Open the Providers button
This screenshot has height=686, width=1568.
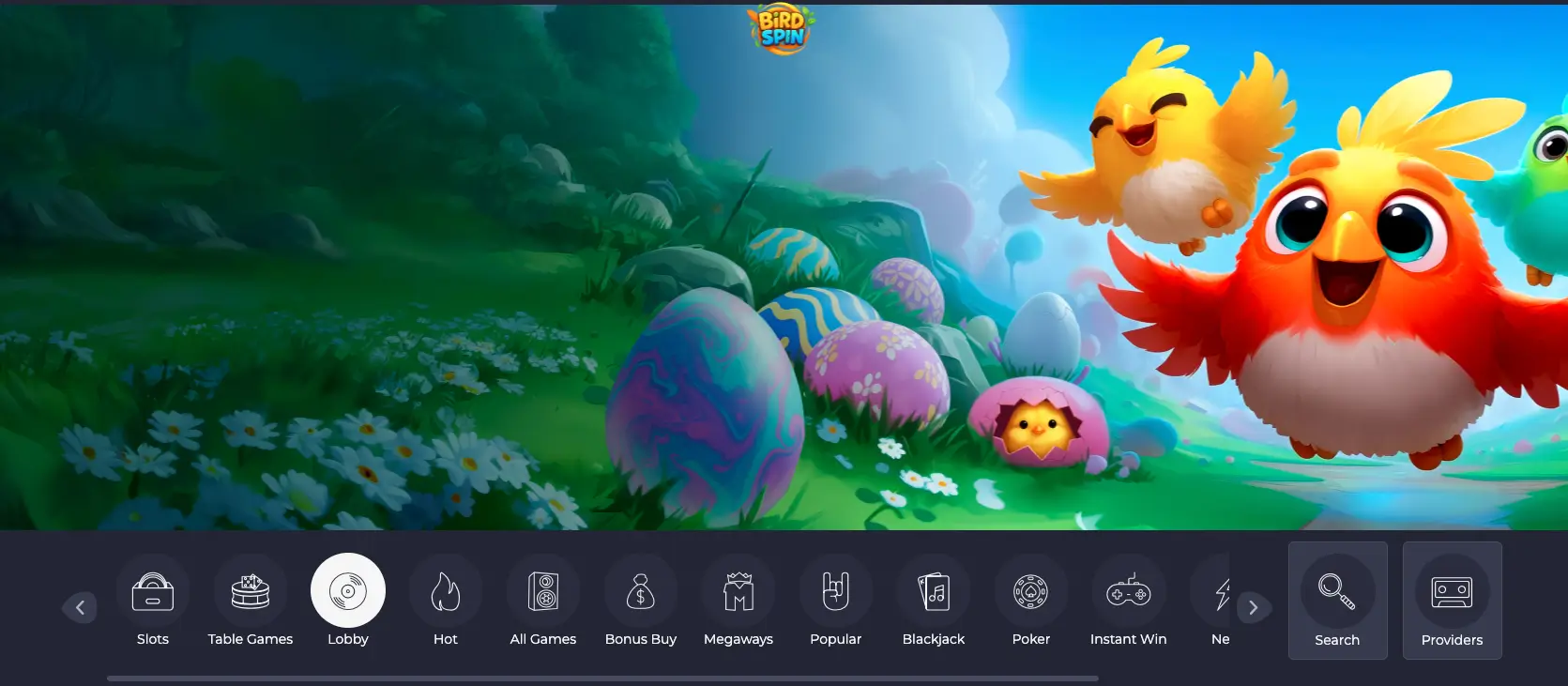[1453, 601]
